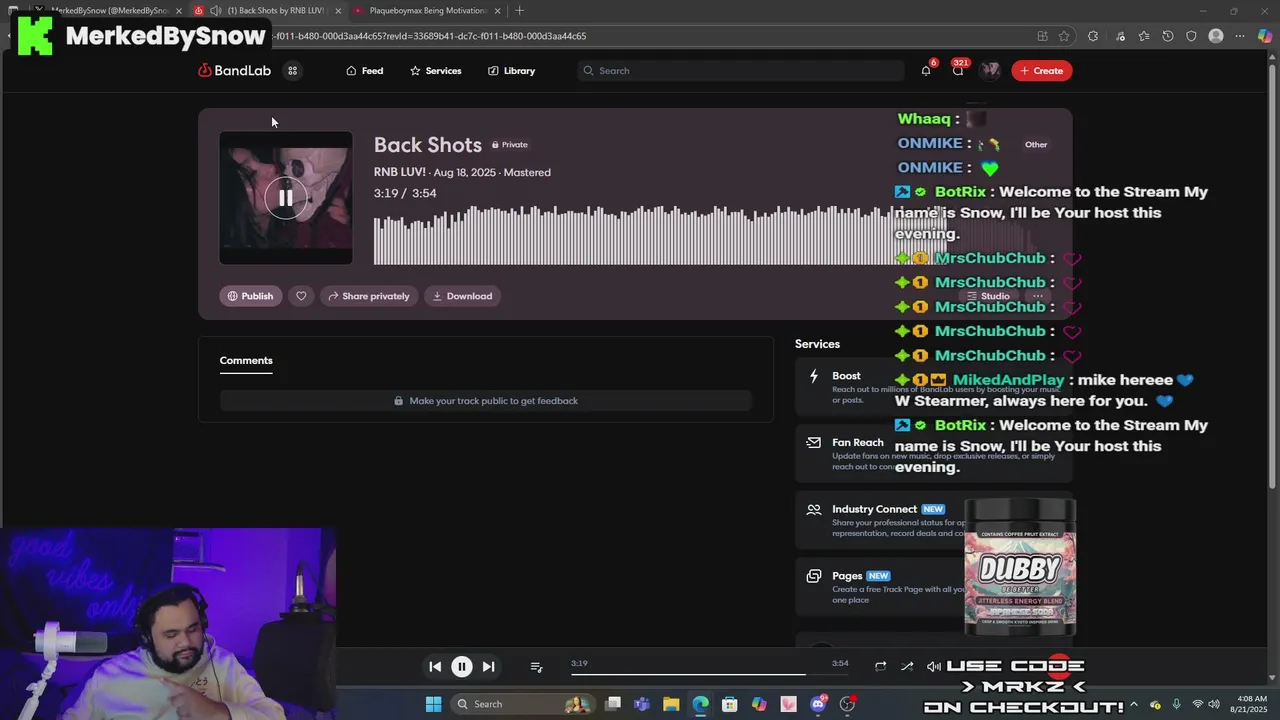Click the Private lock label
This screenshot has width=1280, height=720.
(509, 145)
